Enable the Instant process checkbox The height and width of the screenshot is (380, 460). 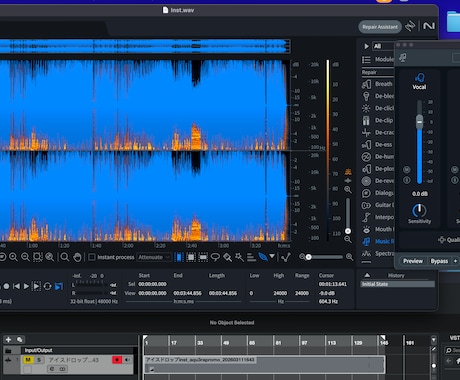pyautogui.click(x=92, y=257)
